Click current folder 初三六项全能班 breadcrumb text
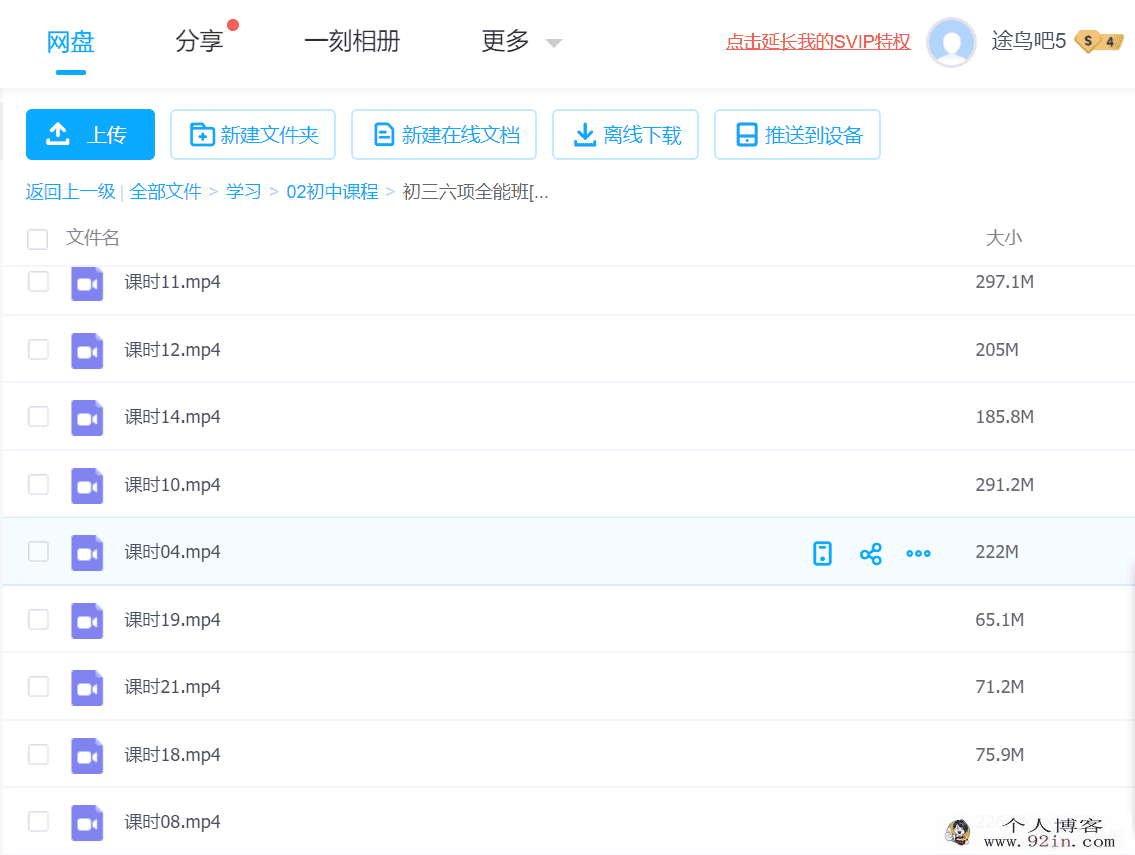Image resolution: width=1135 pixels, height=855 pixels. (x=475, y=192)
